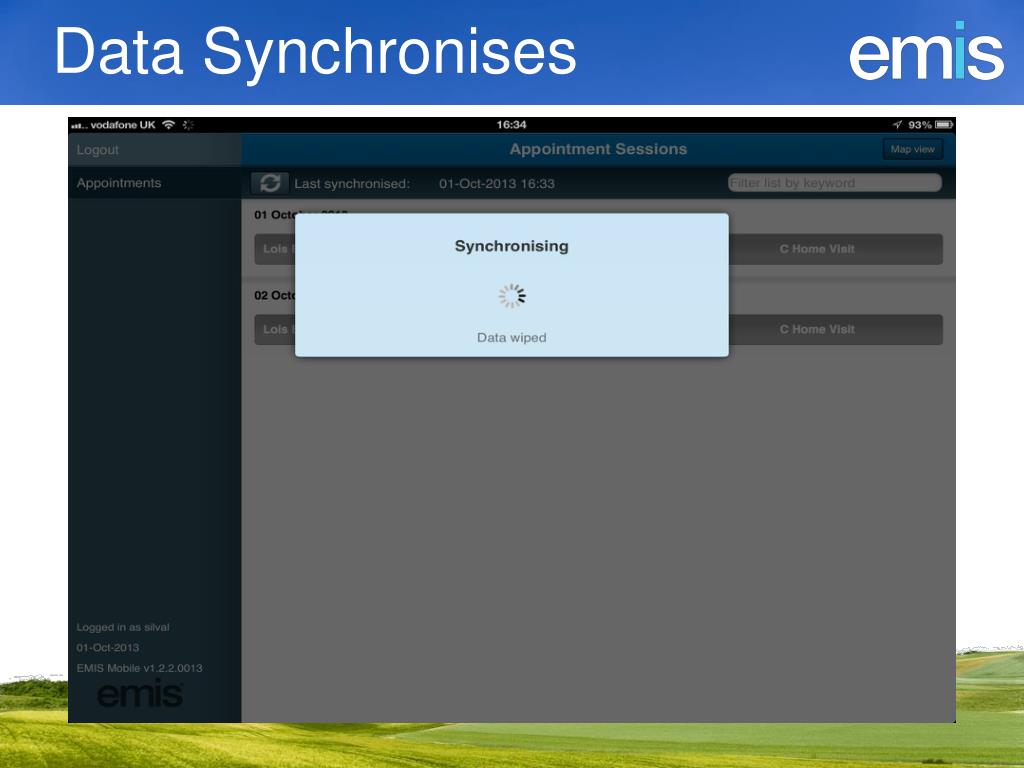Open Appointments in the sidebar
The height and width of the screenshot is (768, 1024).
click(x=118, y=183)
